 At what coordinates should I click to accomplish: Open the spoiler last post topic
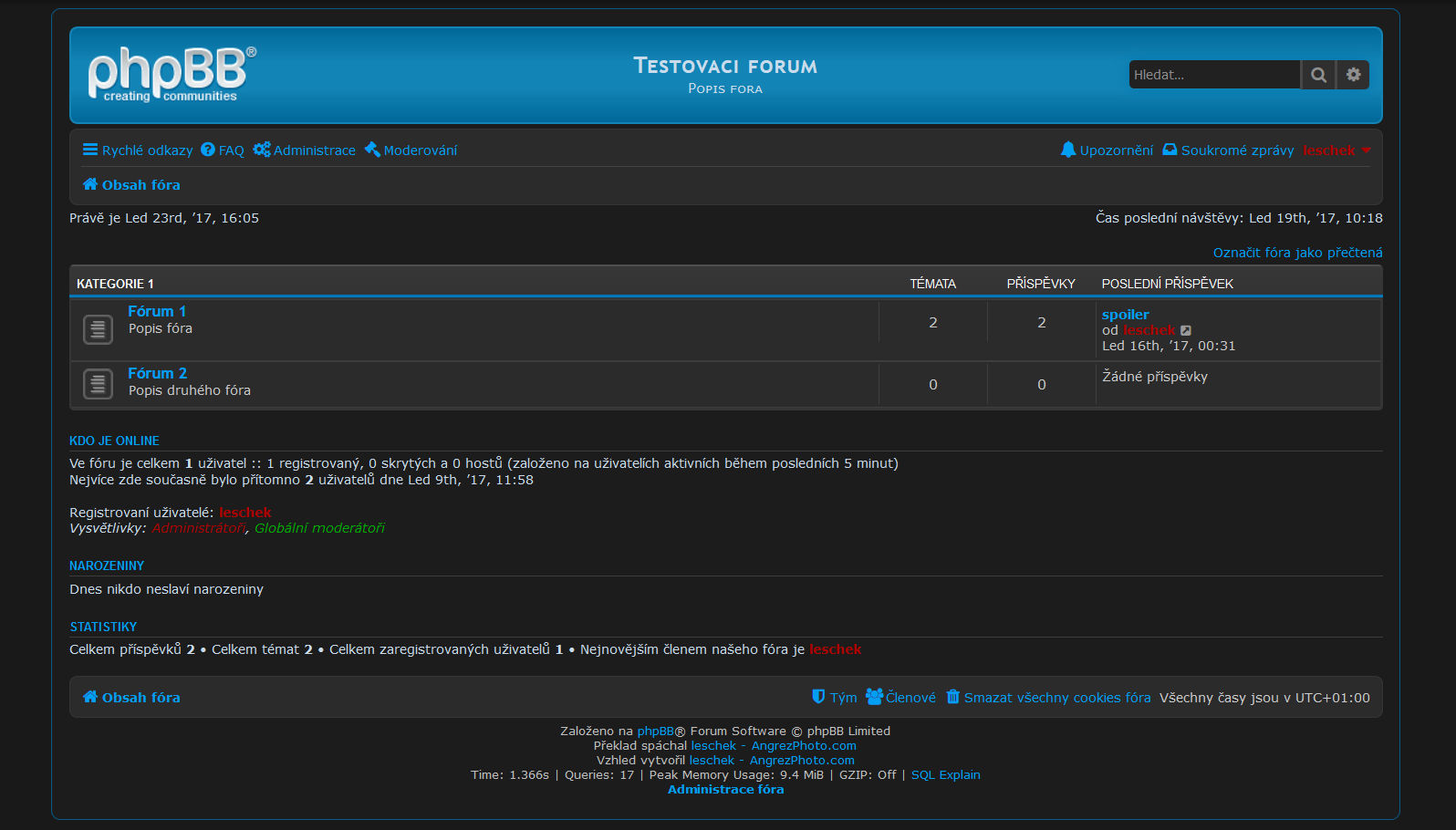[x=1125, y=315]
